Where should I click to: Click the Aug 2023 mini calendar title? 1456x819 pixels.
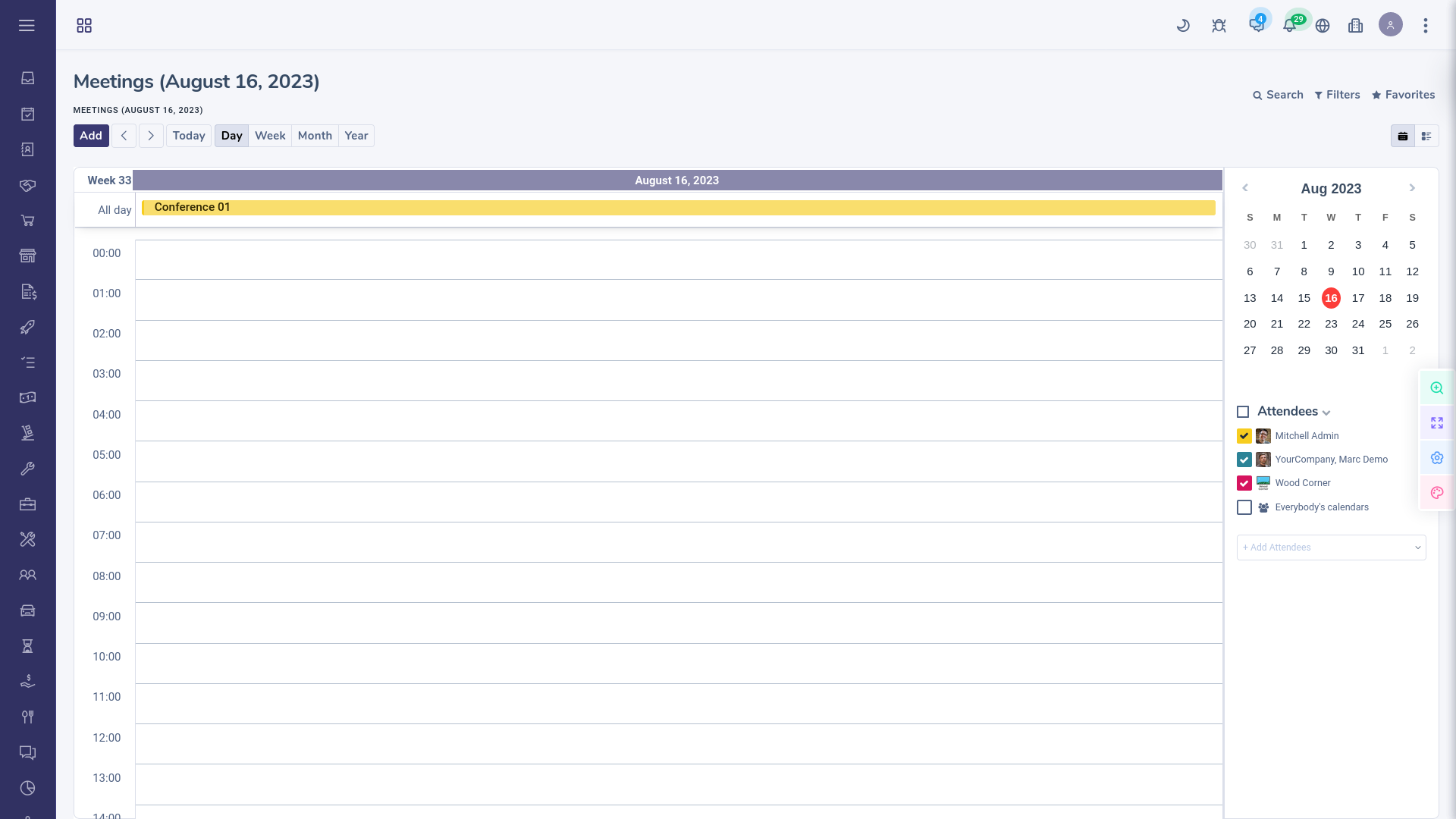click(1331, 188)
